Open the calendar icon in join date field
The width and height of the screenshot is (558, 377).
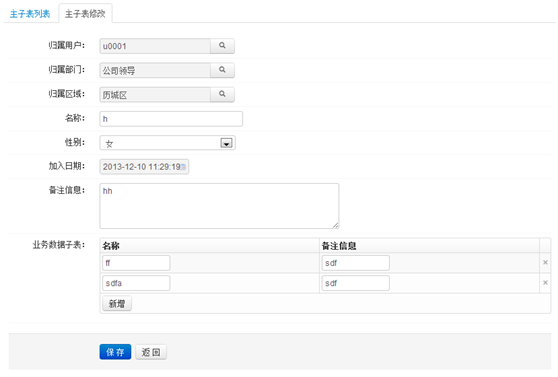pyautogui.click(x=184, y=167)
